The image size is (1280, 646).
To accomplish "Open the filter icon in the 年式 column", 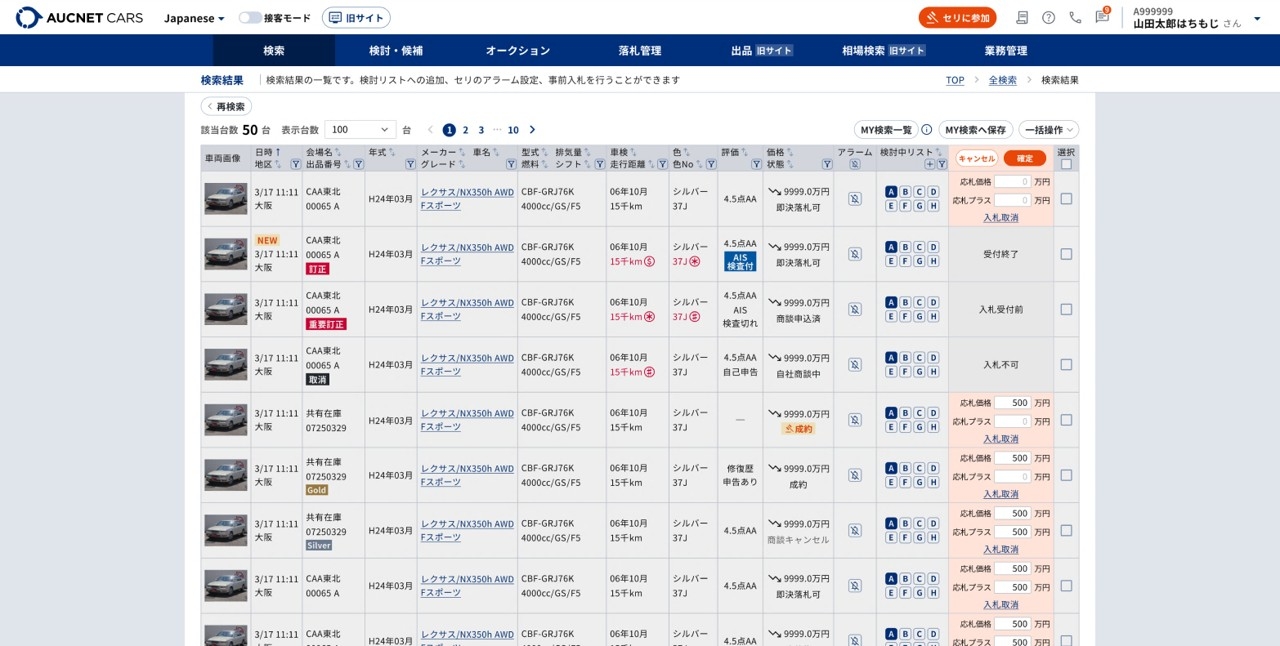I will tap(410, 164).
